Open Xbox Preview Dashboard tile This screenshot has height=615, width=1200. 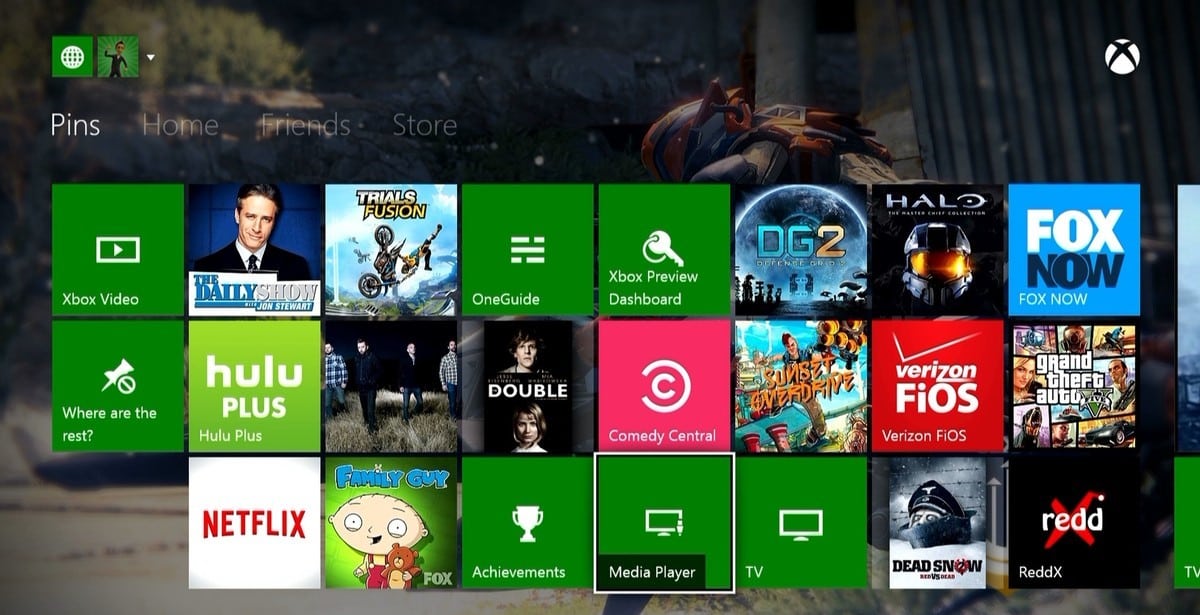(x=664, y=250)
